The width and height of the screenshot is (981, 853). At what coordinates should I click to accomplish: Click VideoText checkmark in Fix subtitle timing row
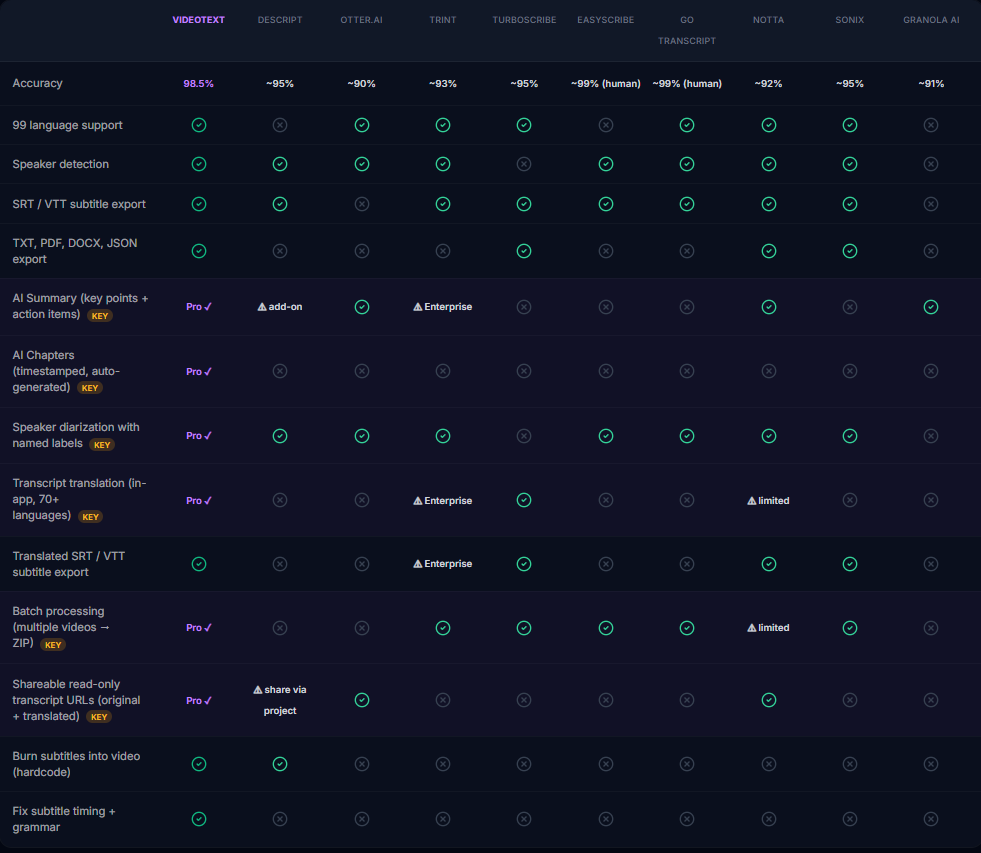(199, 819)
